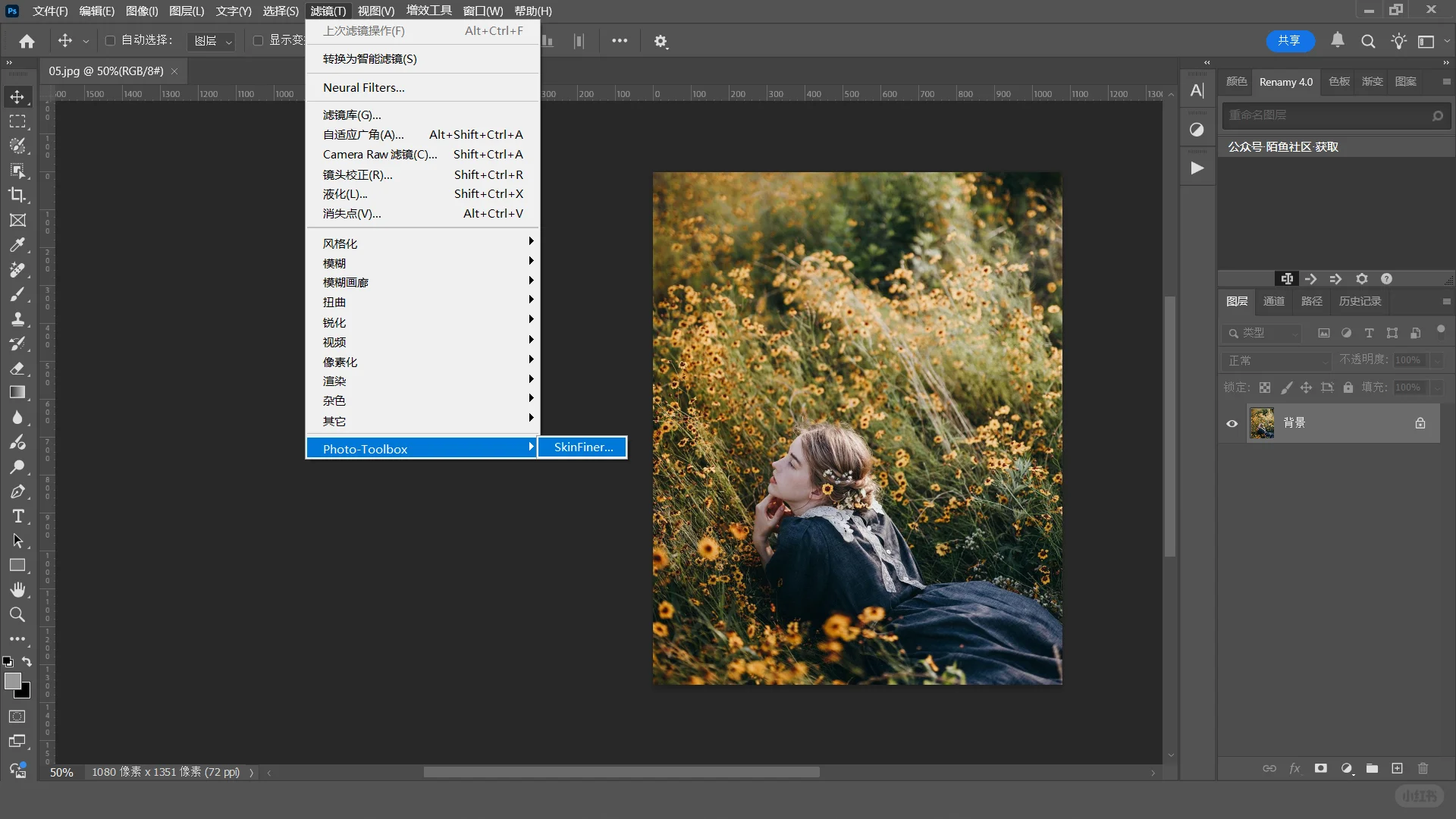The image size is (1456, 819).
Task: Open the 正常 blend mode dropdown
Action: (1277, 360)
